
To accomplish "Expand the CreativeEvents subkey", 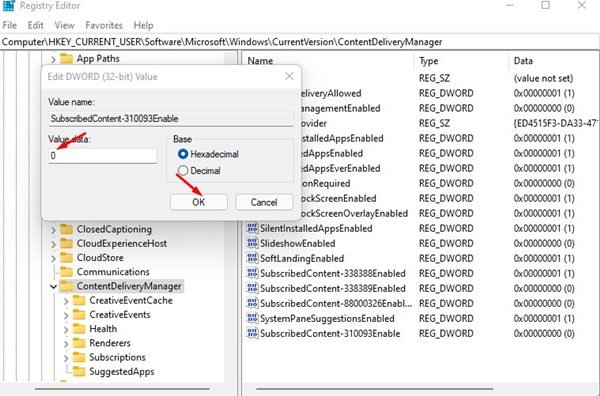I will point(66,315).
